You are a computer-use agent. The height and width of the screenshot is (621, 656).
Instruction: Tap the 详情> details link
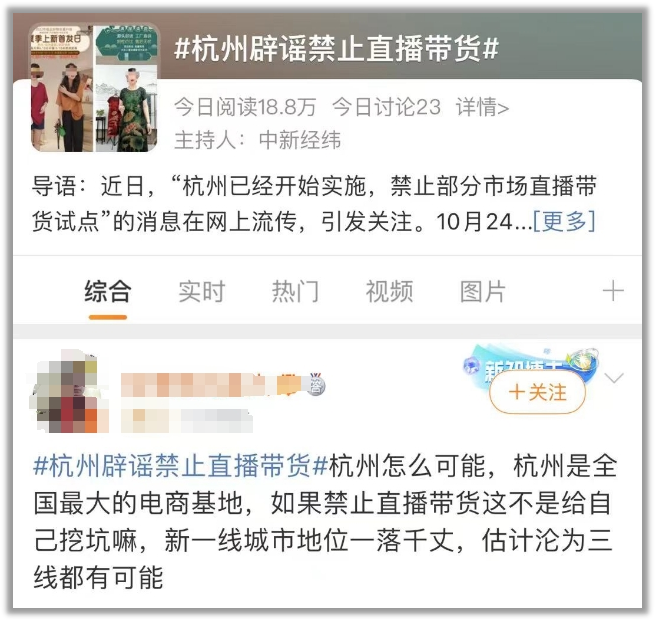point(482,107)
